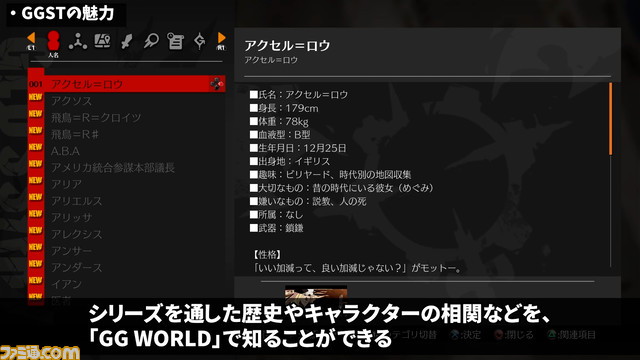640x360 pixels.
Task: Open the scroll with clock category icon
Action: click(175, 41)
